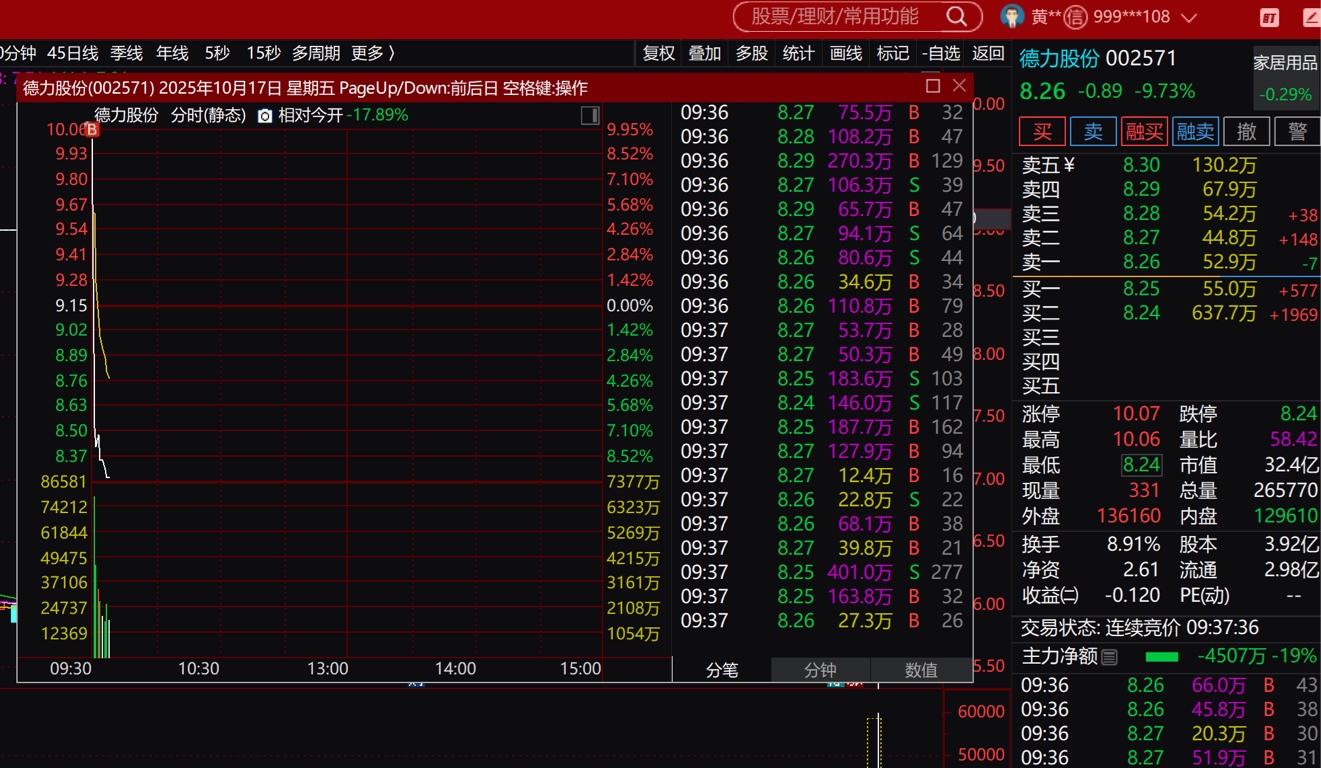Maximize the 德力股份 intraday popup window
The height and width of the screenshot is (768, 1321).
pyautogui.click(x=933, y=86)
